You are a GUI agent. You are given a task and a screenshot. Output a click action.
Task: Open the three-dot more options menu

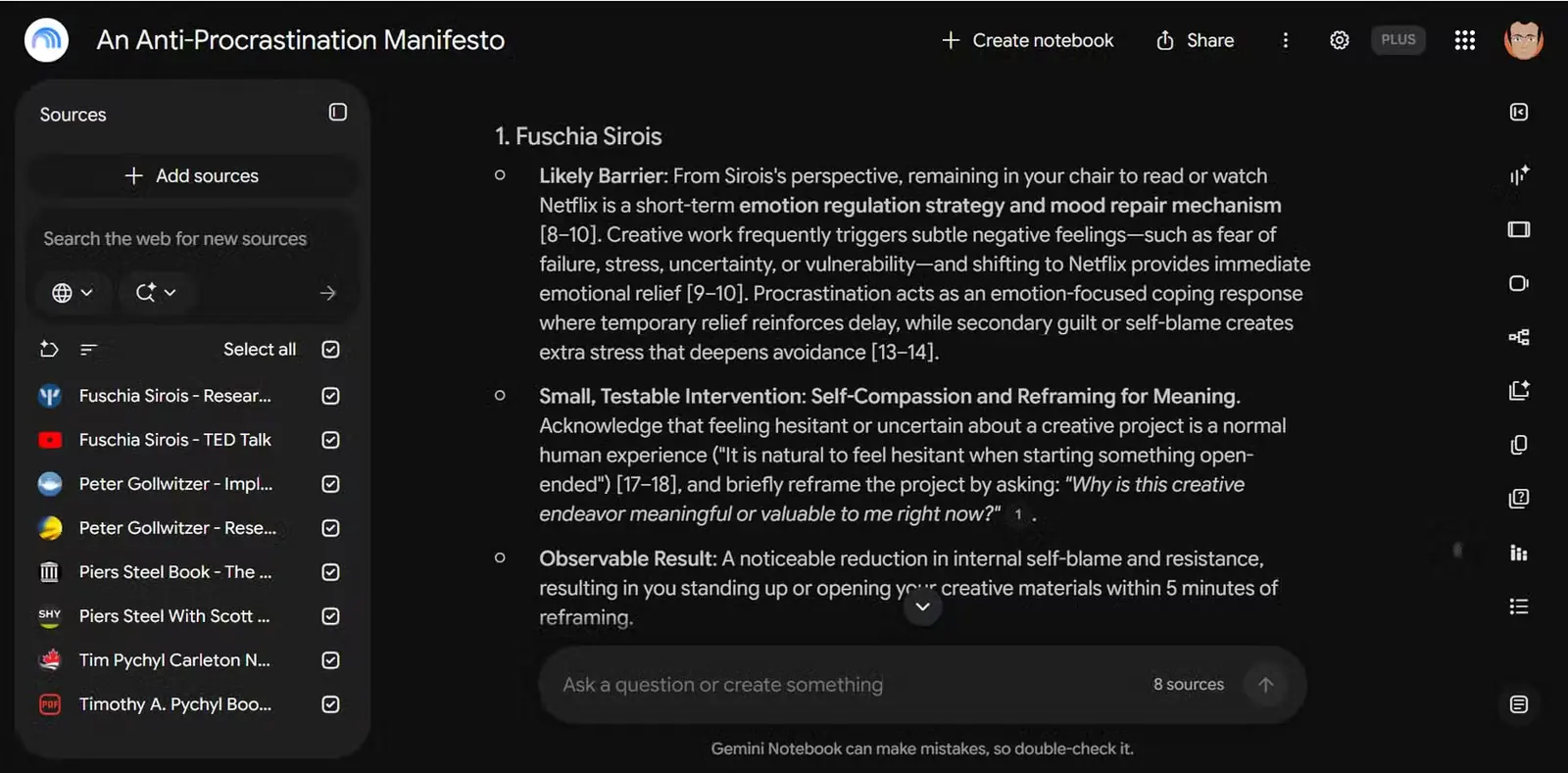point(1285,40)
